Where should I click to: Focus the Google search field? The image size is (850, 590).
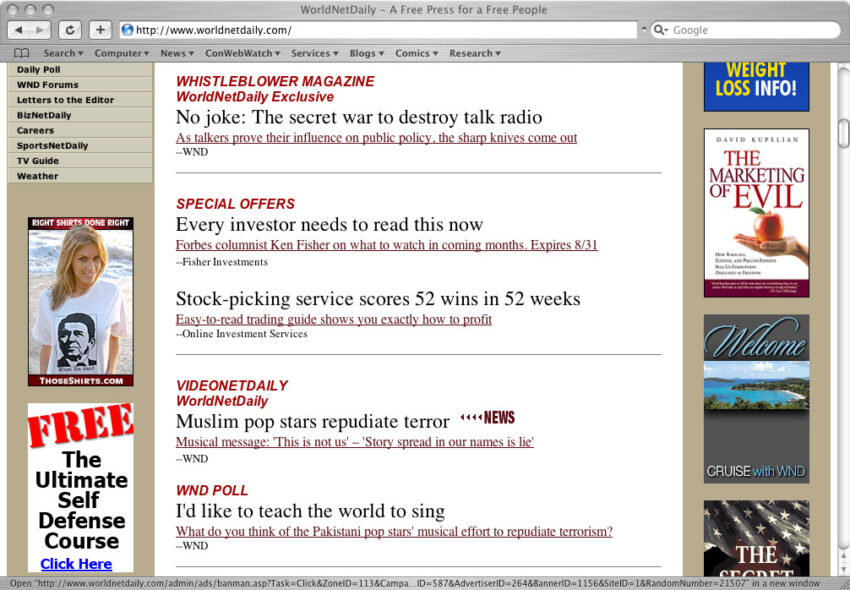[745, 30]
